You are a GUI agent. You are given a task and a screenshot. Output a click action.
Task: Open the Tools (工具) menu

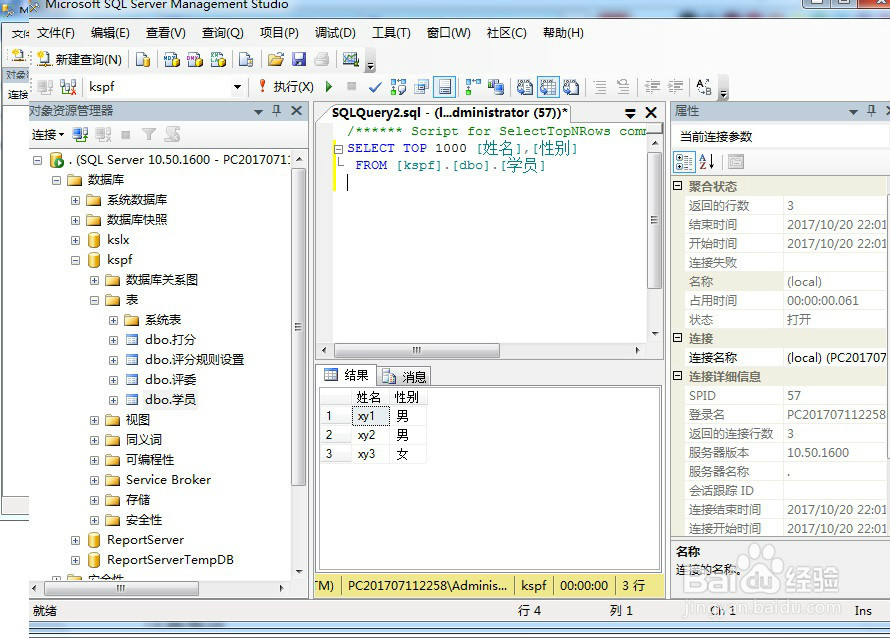[391, 33]
